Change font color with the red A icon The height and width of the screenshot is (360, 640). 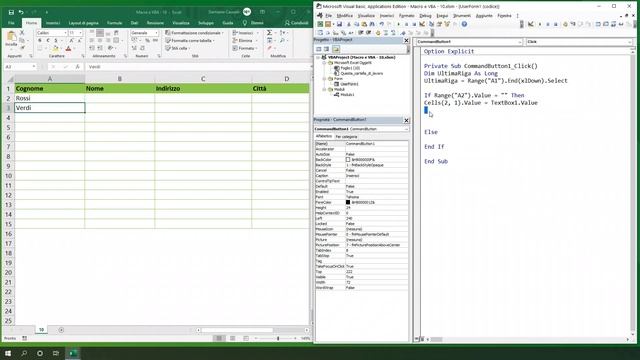point(69,49)
